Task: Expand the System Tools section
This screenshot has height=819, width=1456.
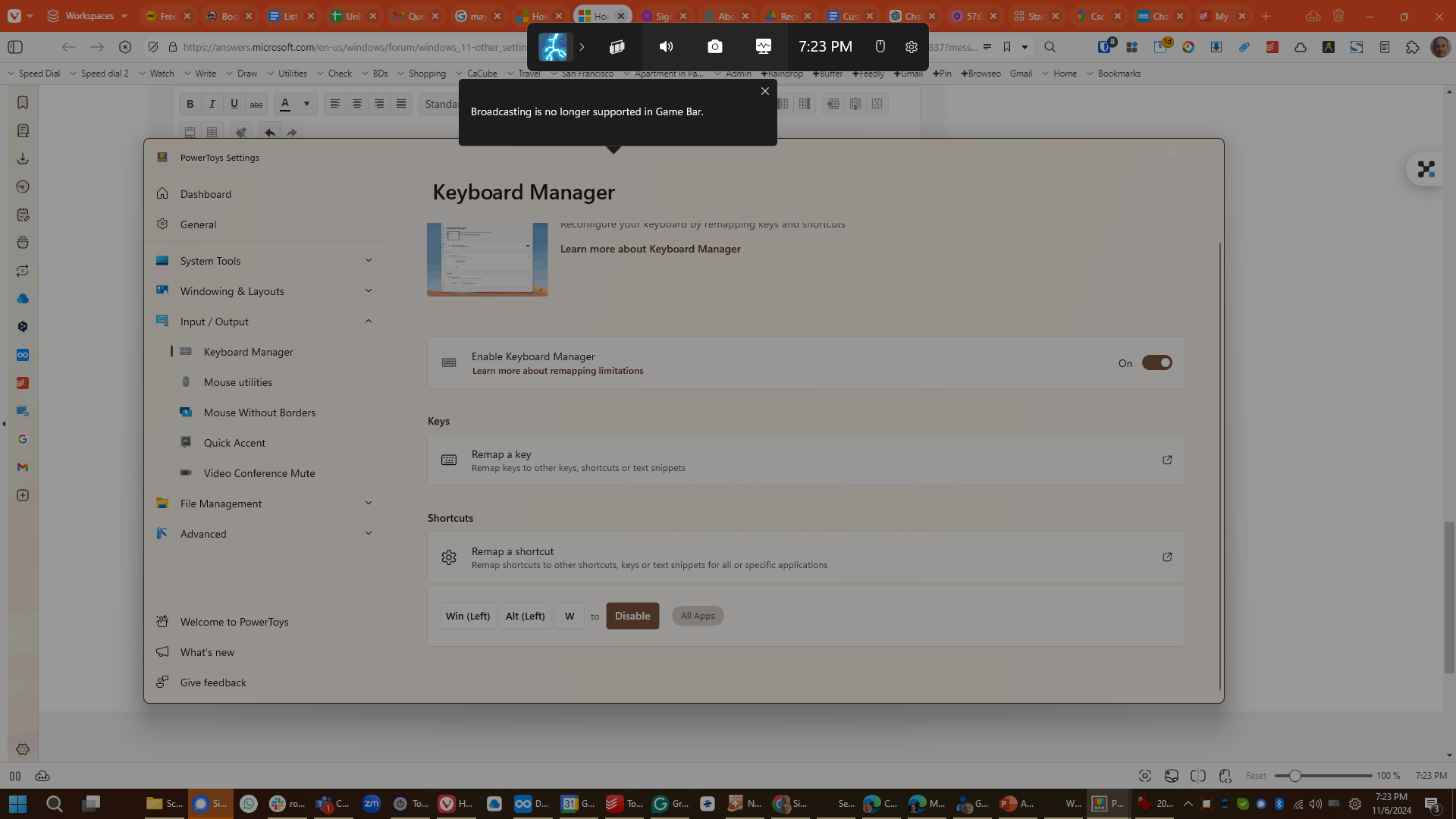Action: (369, 261)
